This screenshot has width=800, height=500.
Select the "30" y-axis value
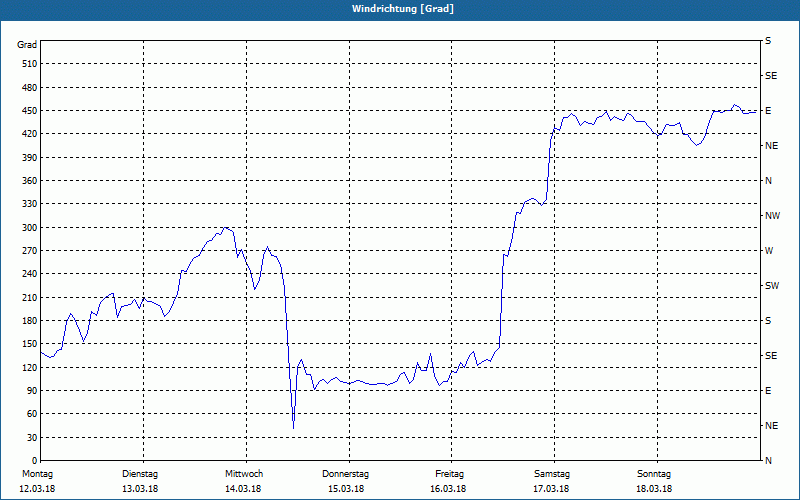coord(32,438)
